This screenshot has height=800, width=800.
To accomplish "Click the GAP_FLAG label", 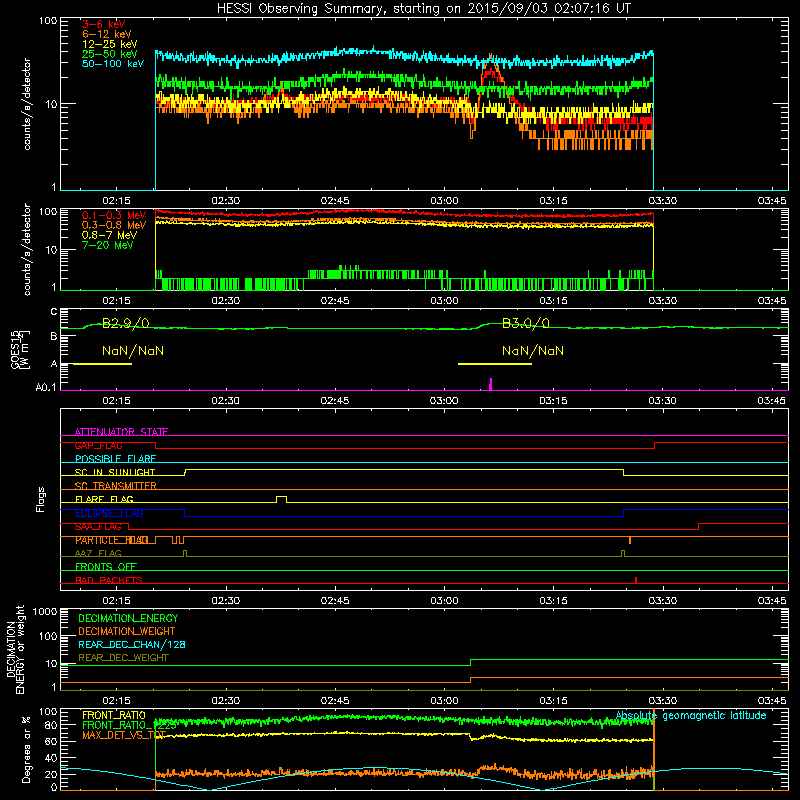I will click(x=98, y=445).
